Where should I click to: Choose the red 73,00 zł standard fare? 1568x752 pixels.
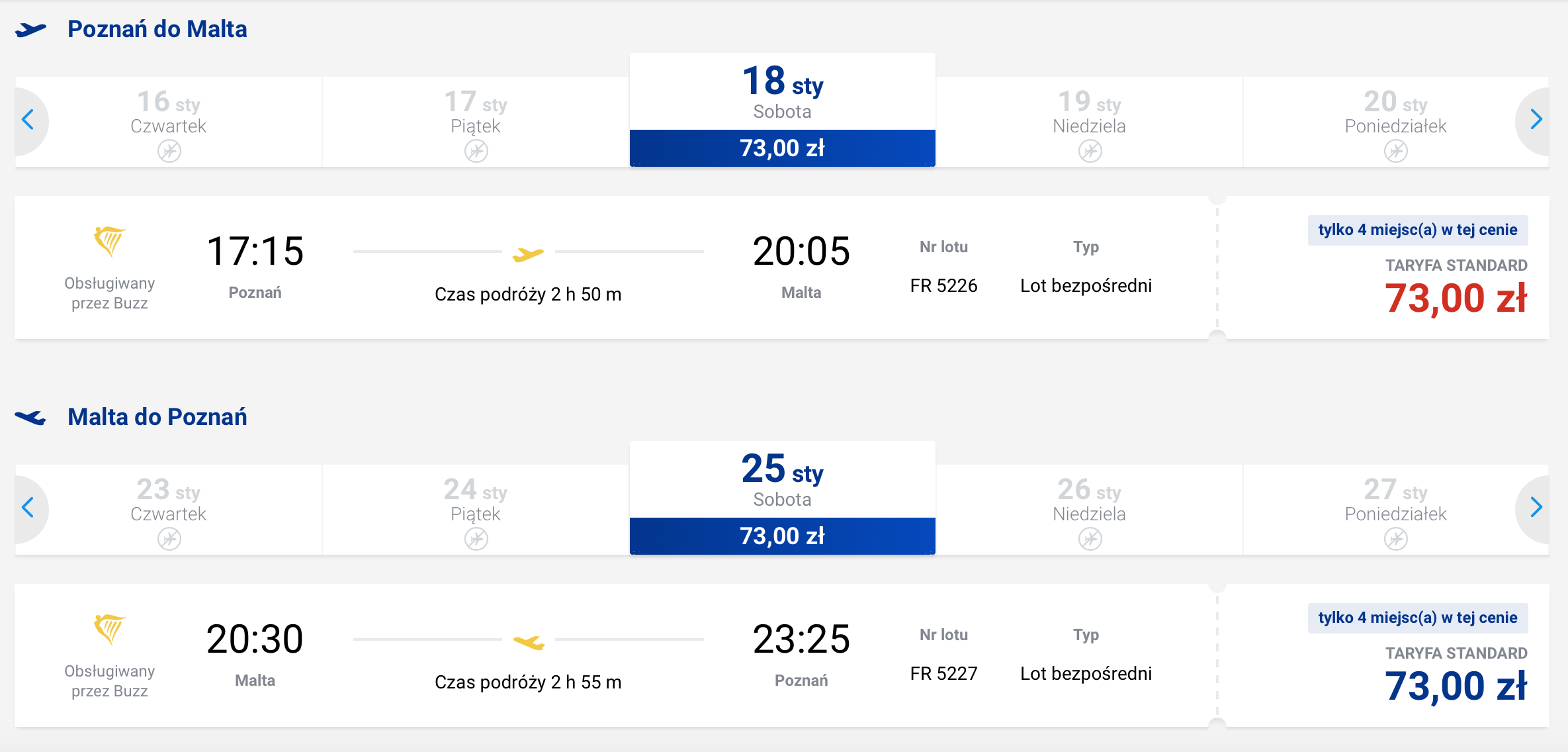pyautogui.click(x=1456, y=298)
